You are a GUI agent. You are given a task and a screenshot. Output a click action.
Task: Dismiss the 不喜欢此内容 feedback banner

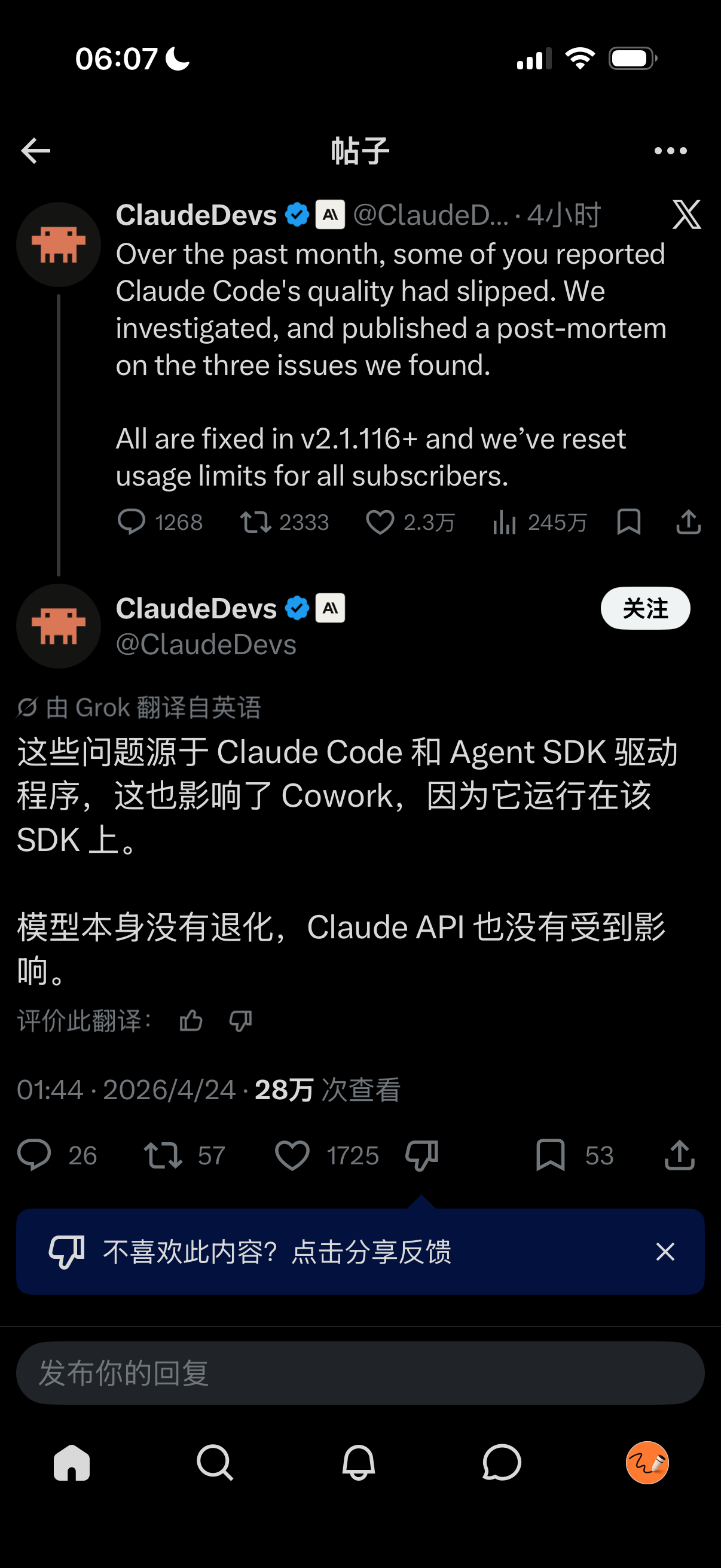665,1252
